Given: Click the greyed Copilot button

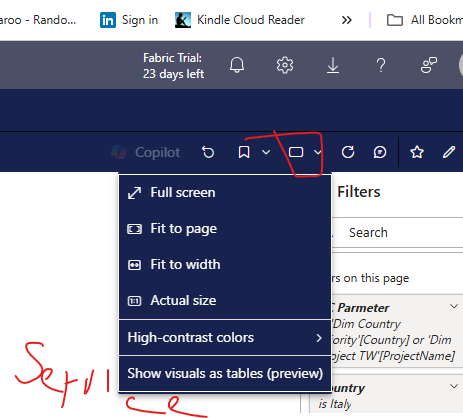Looking at the screenshot, I should click(146, 152).
